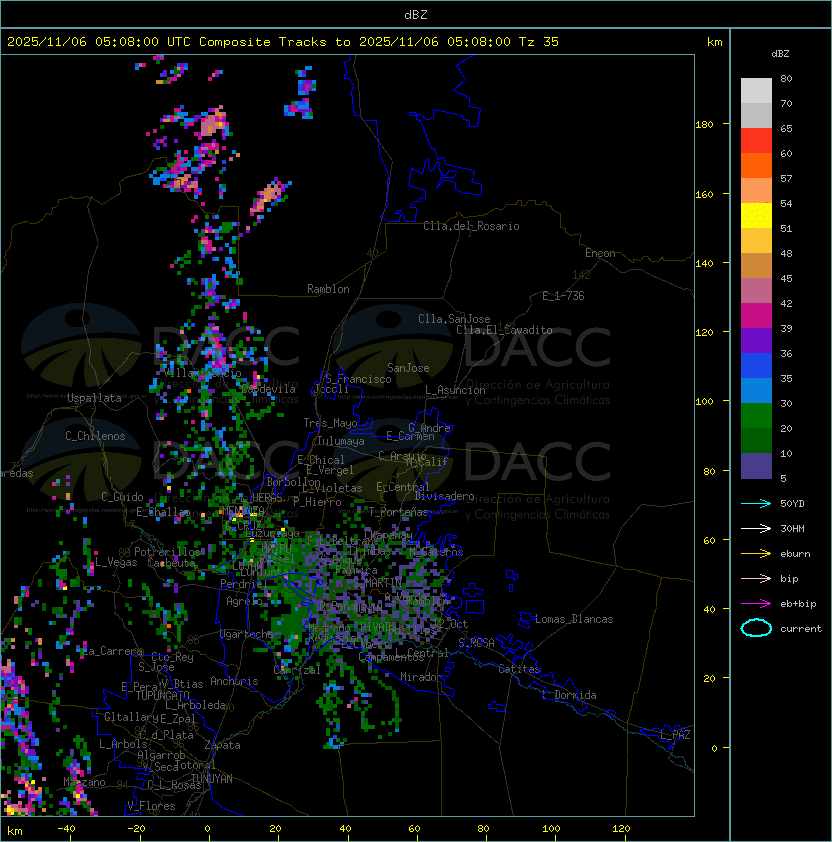
Task: Click the 'TUNUYAN' place label
Action: coord(212,779)
